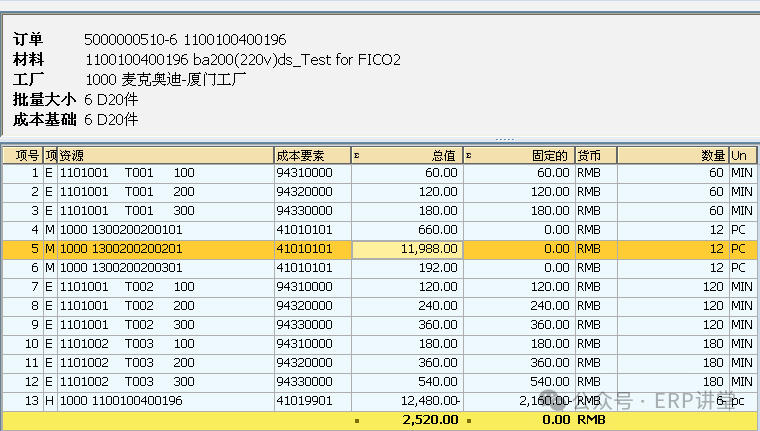Select row 10 resource 1101002 T003 100
This screenshot has width=760, height=431.
pyautogui.click(x=166, y=344)
